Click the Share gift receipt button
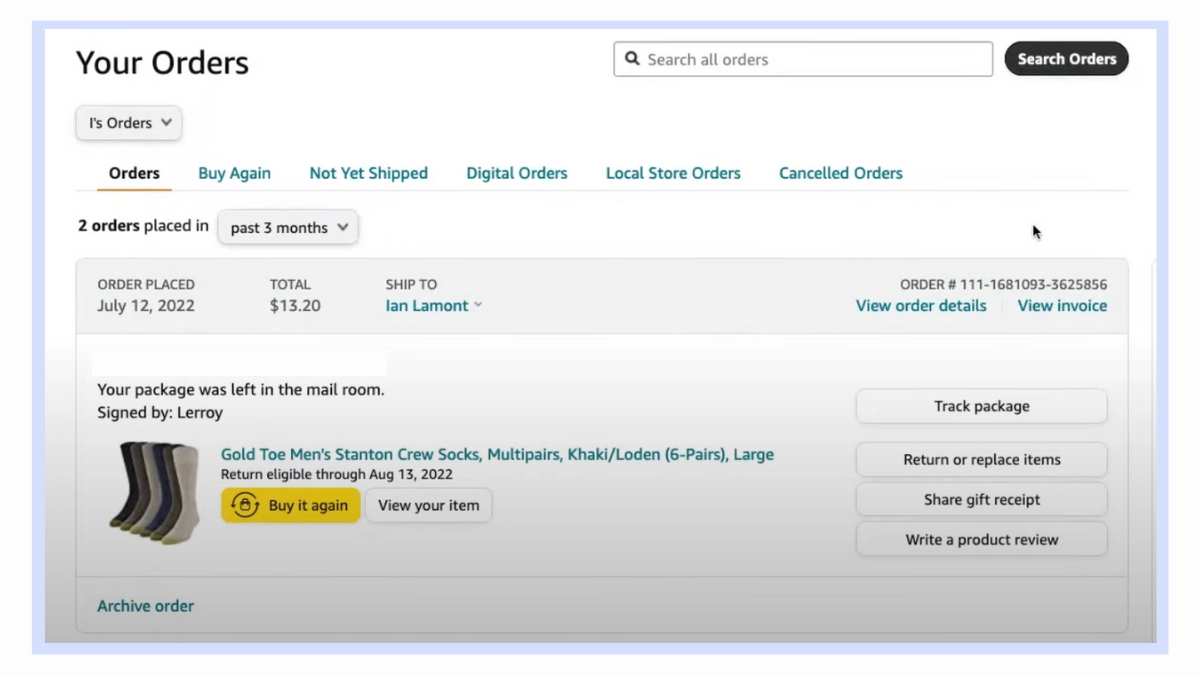This screenshot has width=1200, height=675. click(981, 500)
